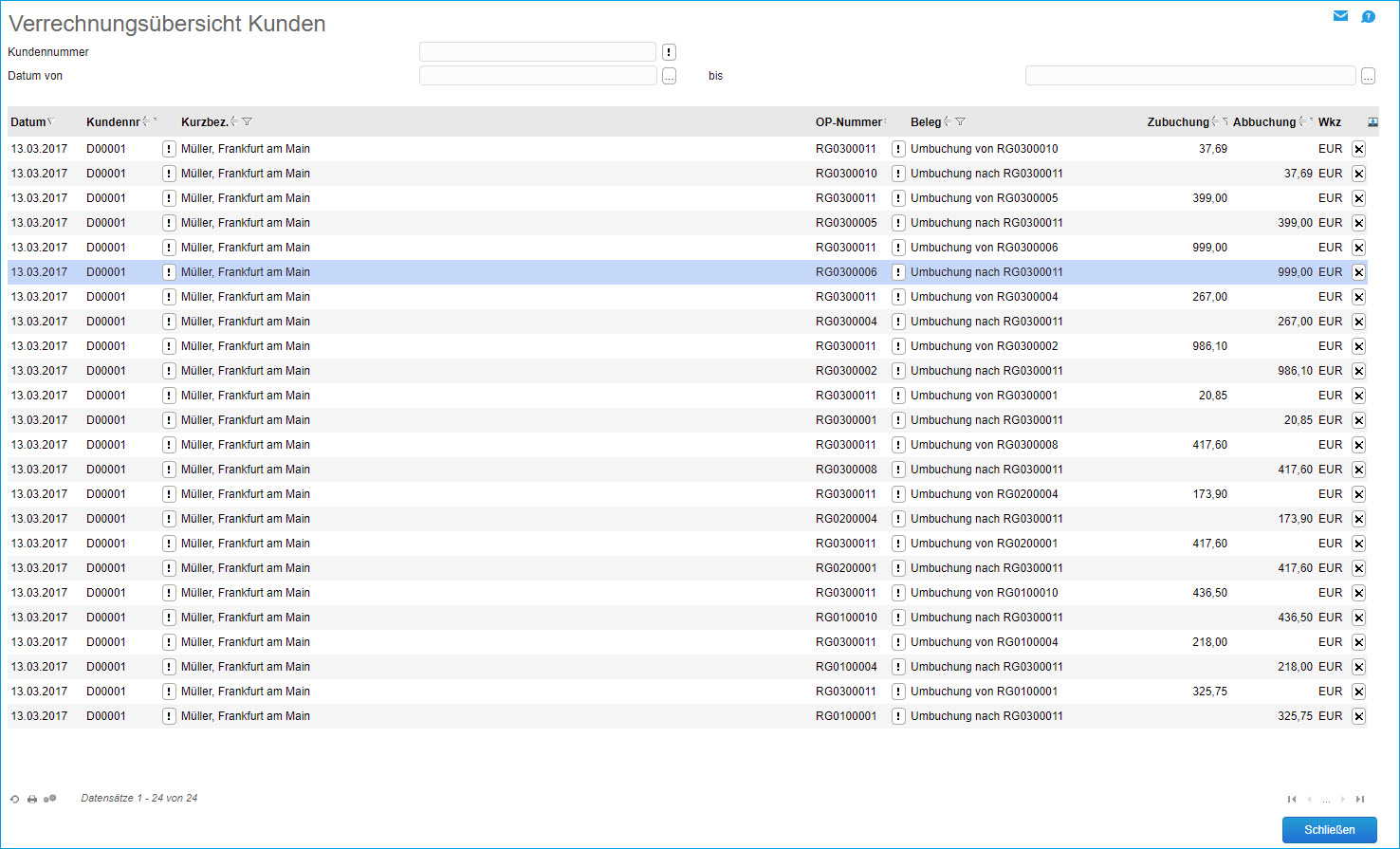The height and width of the screenshot is (849, 1400).
Task: Remove the row with Abbuchung 325,75
Action: [x=1358, y=716]
